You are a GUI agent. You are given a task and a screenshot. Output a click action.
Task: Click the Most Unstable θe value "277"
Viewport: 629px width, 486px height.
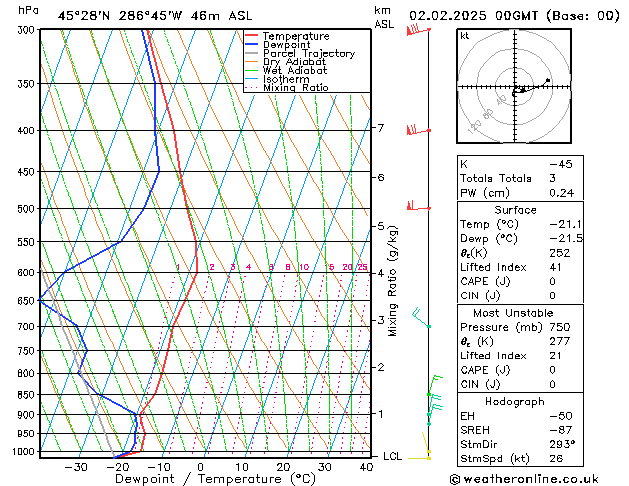click(560, 341)
